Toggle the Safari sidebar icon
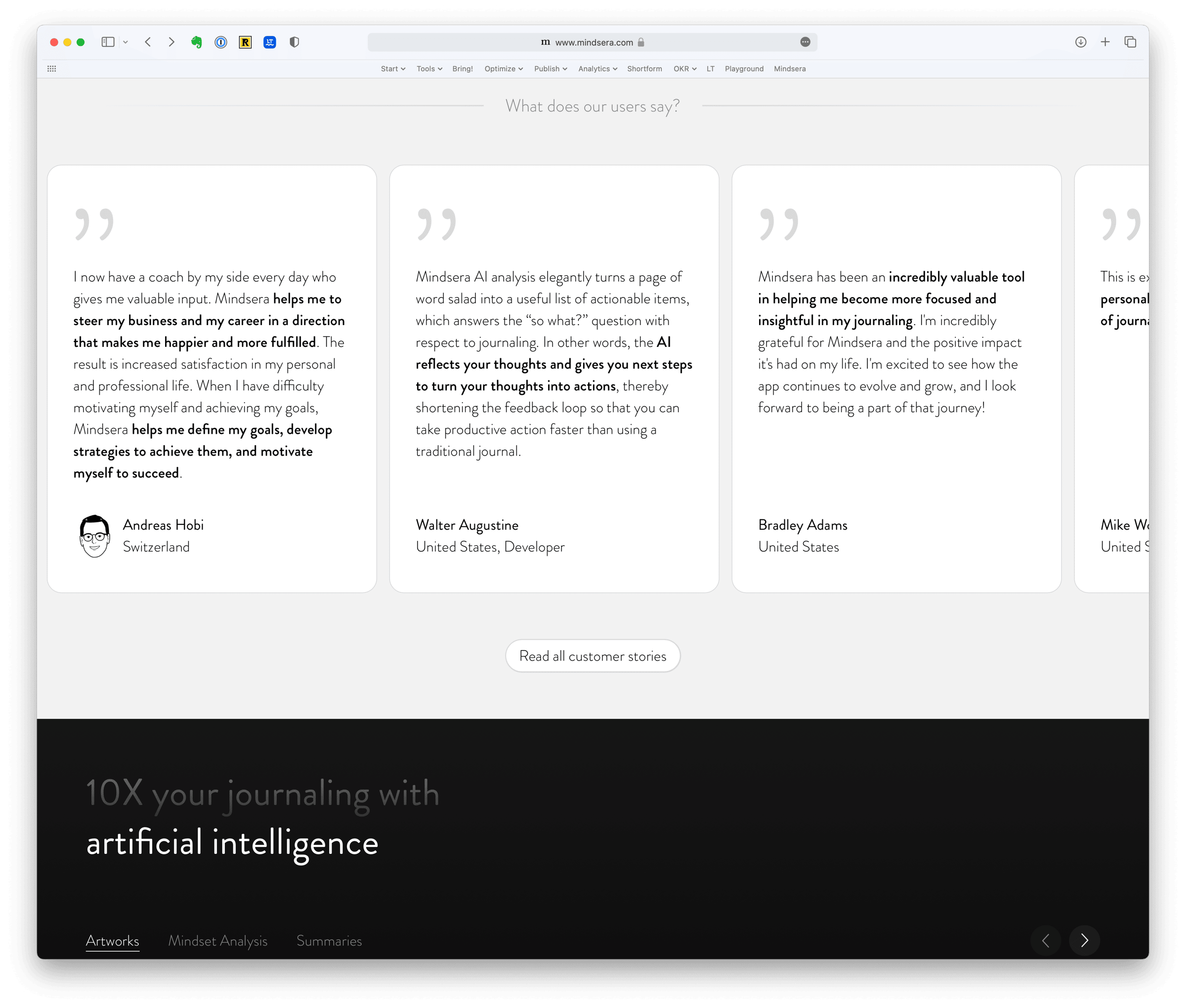The image size is (1186, 1008). click(107, 42)
